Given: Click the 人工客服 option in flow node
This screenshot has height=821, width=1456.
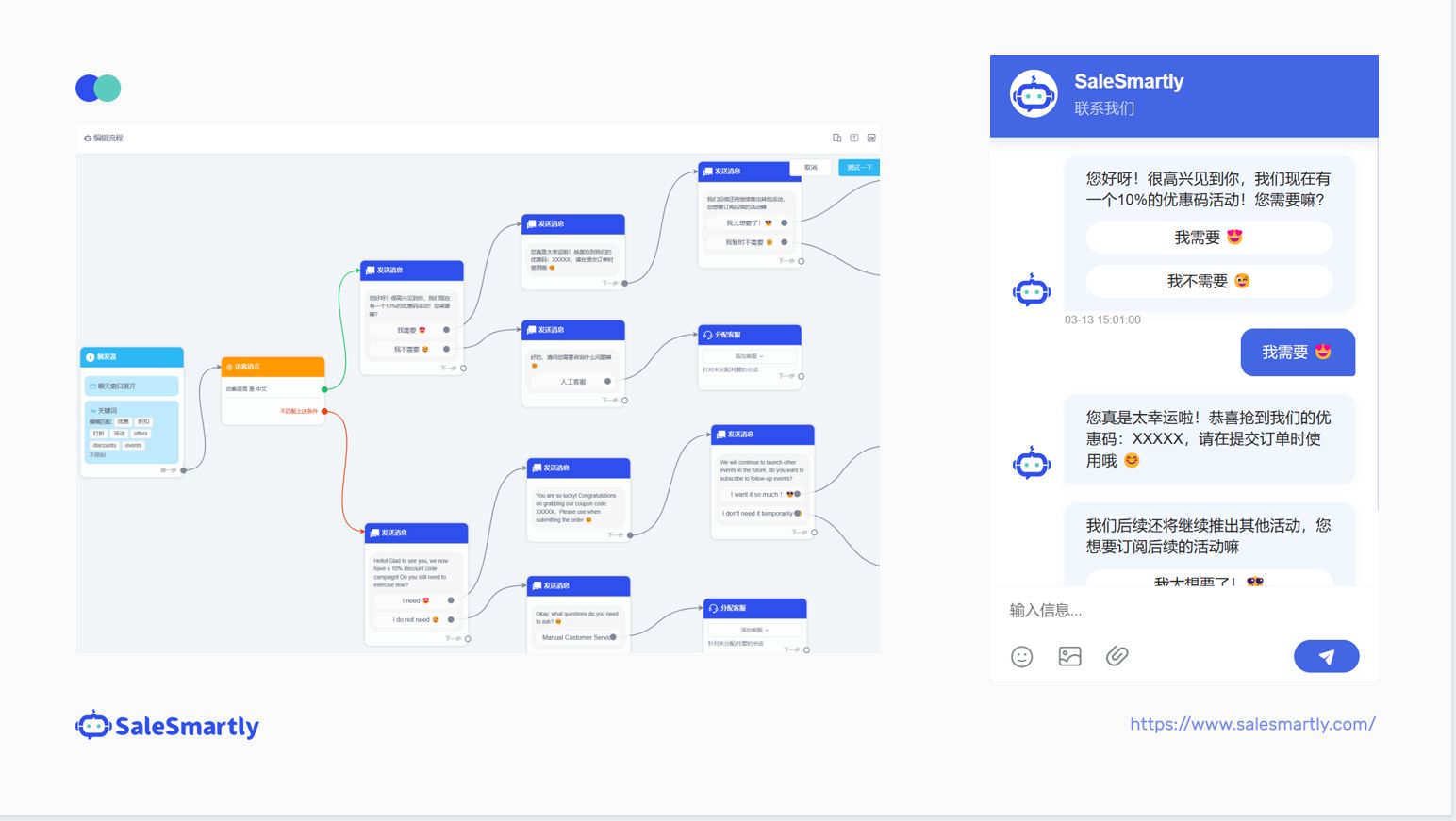Looking at the screenshot, I should point(573,382).
